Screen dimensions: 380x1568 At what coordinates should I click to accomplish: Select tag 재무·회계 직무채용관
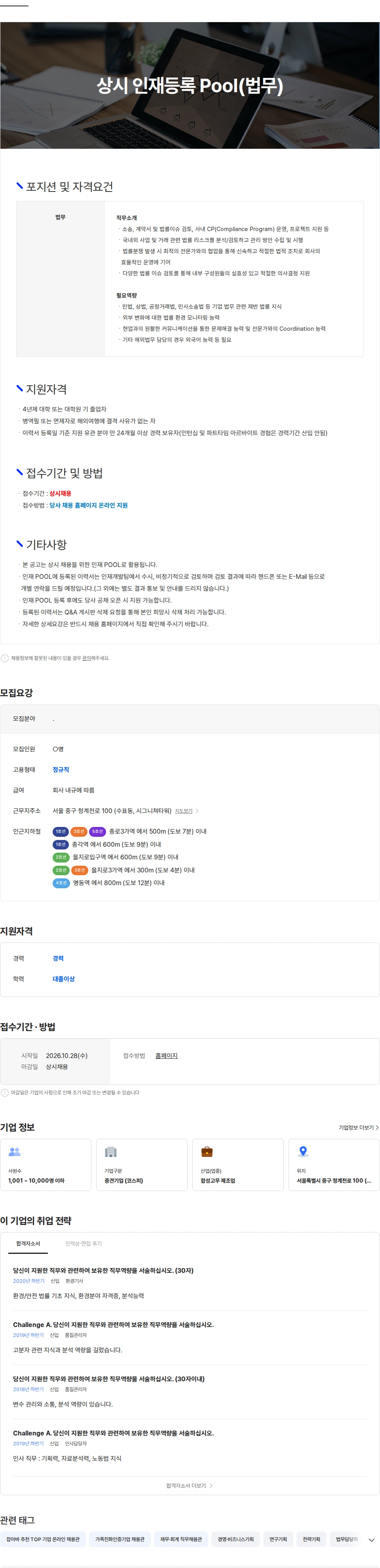point(181,1540)
